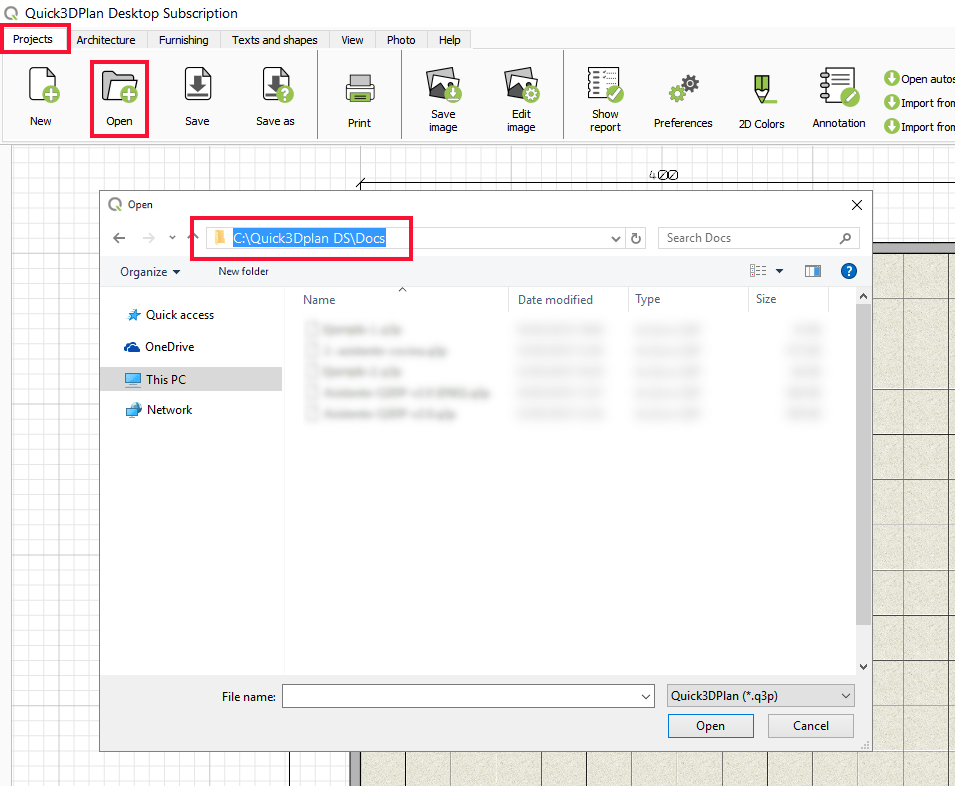Expand the File name history dropdown

pos(646,697)
